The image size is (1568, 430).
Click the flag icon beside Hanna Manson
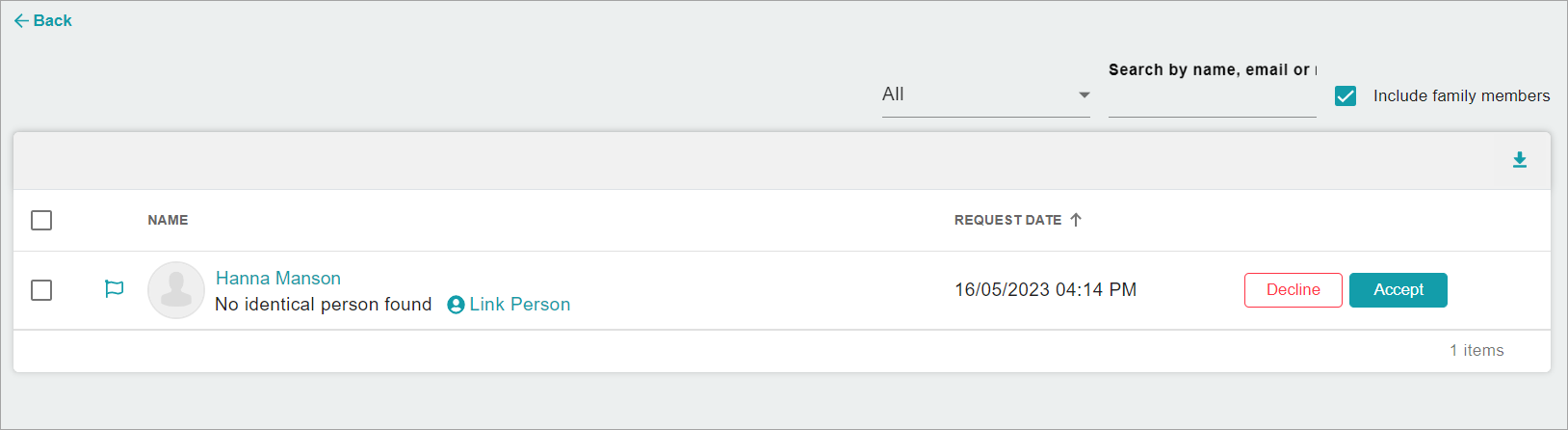(x=114, y=288)
